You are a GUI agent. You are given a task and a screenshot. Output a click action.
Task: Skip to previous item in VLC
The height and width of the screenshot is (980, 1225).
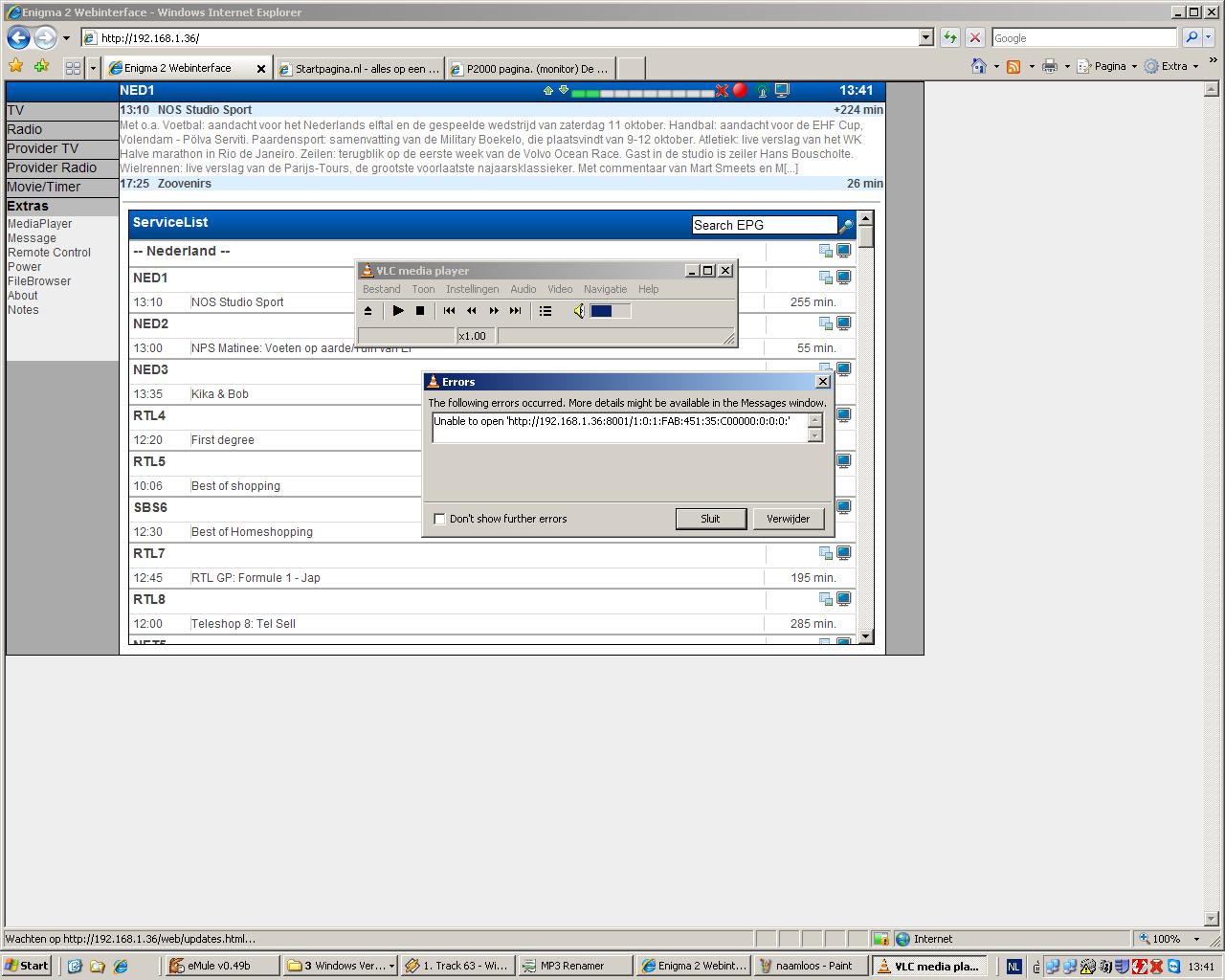[x=449, y=311]
